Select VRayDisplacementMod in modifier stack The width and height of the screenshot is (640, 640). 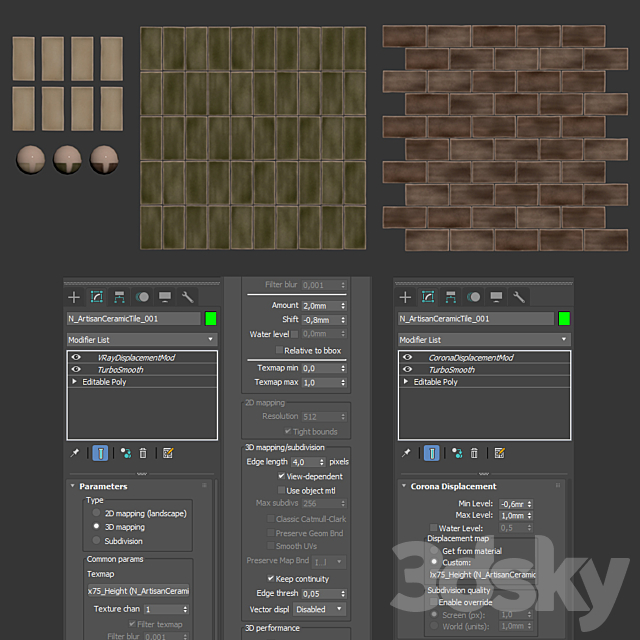(x=136, y=358)
